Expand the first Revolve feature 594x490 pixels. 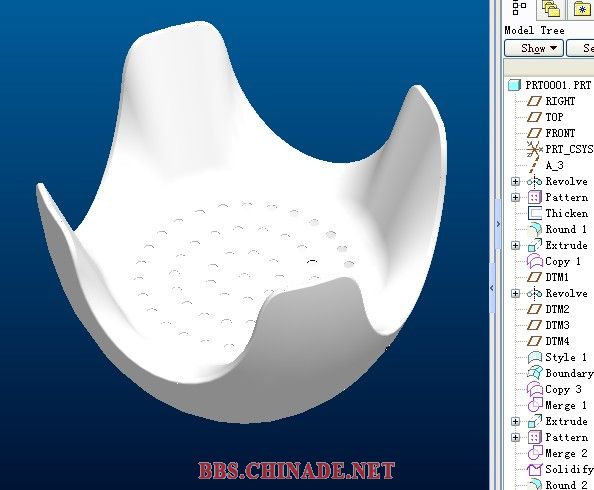[515, 182]
